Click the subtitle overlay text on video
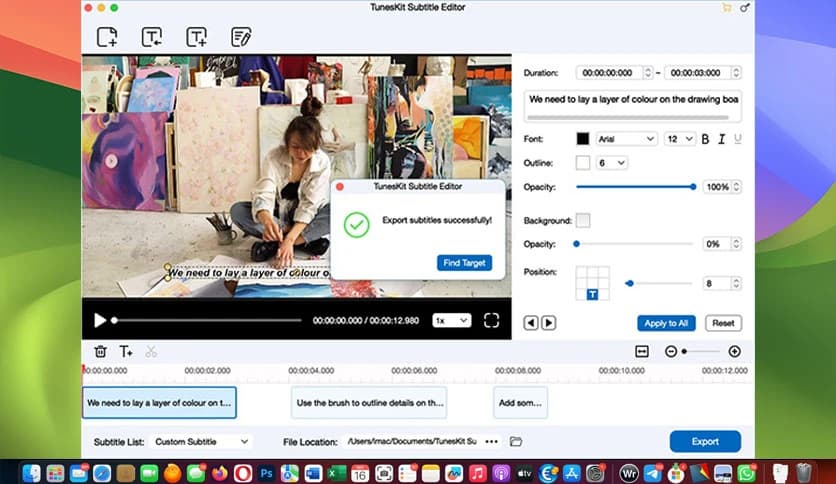 249,273
